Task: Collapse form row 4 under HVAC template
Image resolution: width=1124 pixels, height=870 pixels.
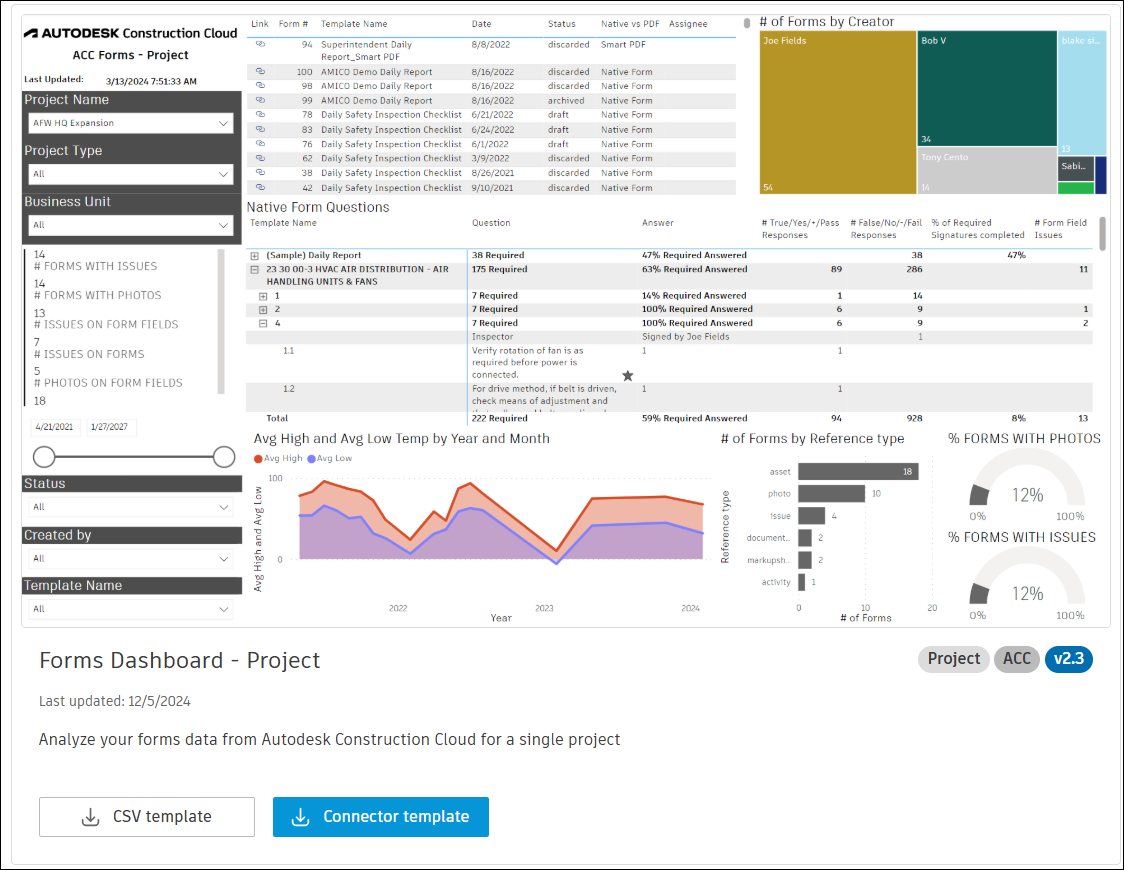Action: pyautogui.click(x=263, y=323)
